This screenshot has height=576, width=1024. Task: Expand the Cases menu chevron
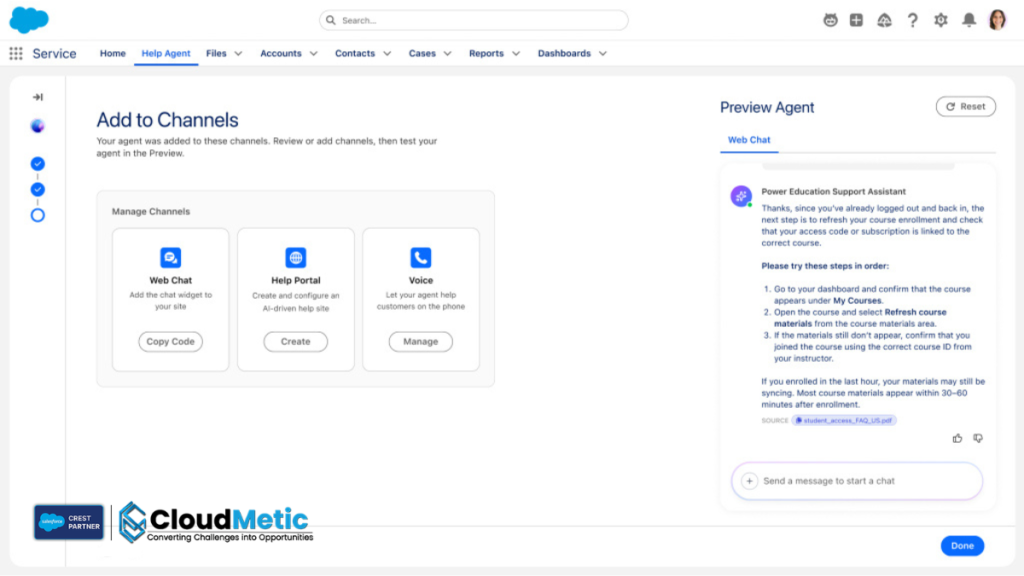tap(447, 54)
